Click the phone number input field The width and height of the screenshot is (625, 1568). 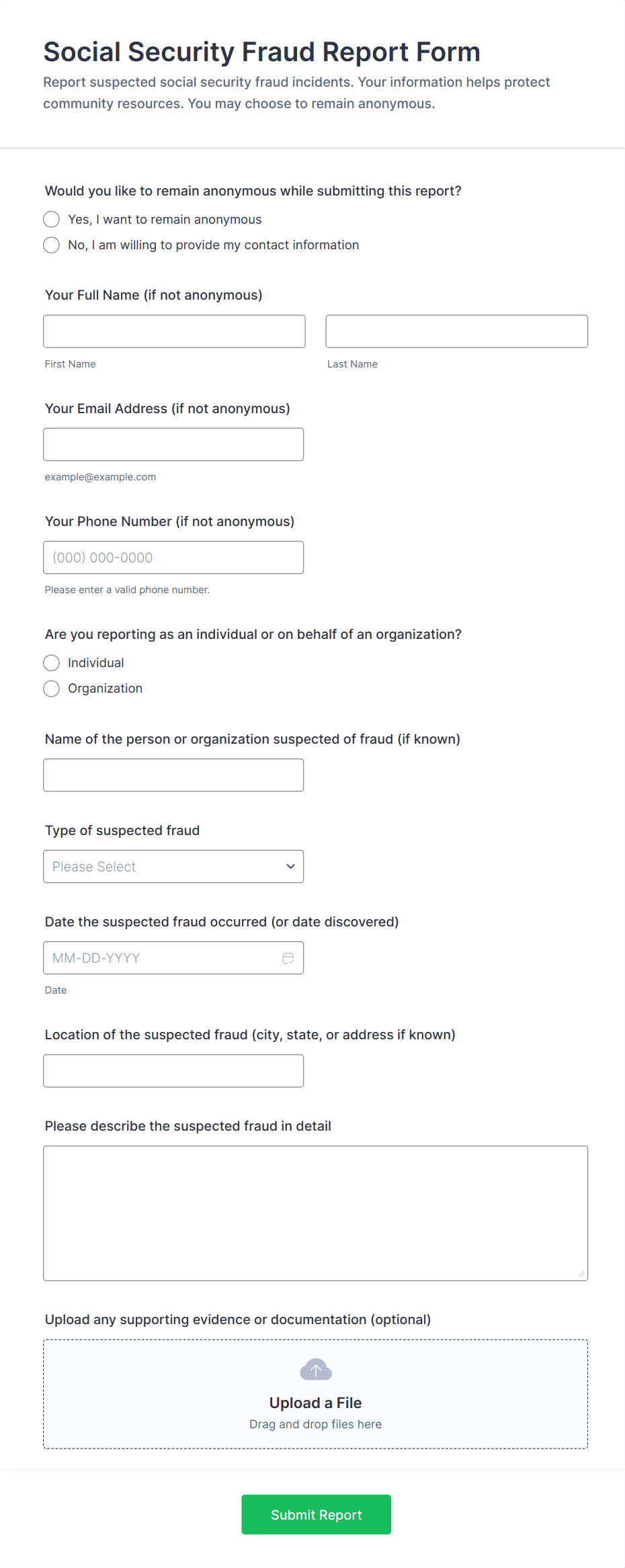coord(173,558)
